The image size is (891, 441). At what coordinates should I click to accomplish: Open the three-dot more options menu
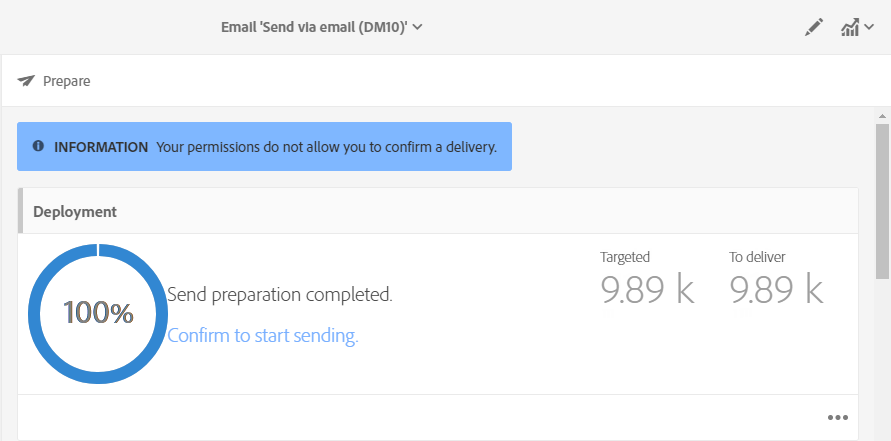pos(838,417)
